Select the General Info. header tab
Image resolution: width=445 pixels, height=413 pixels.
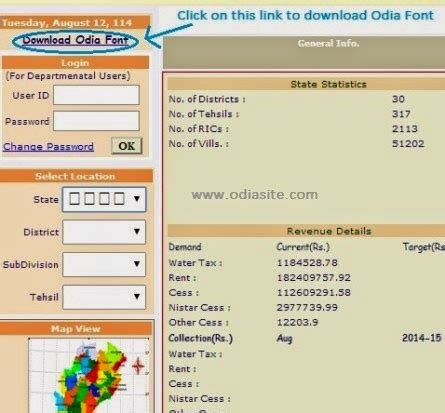[x=328, y=43]
